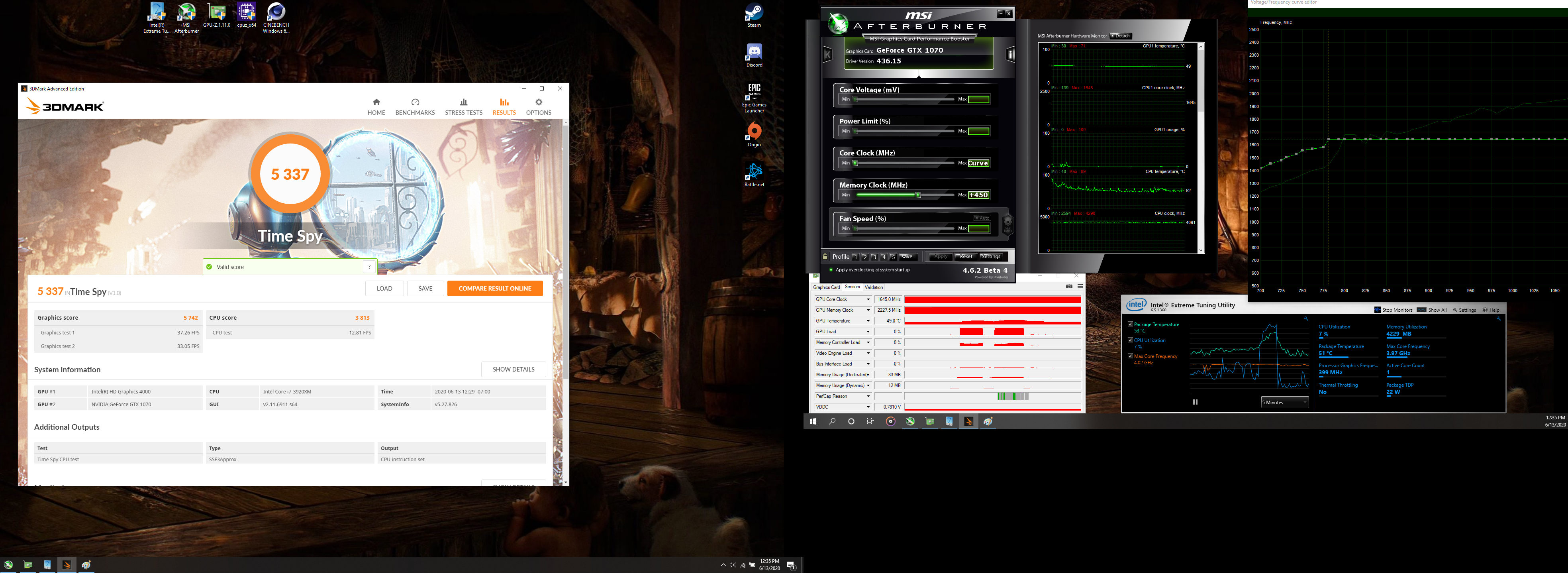Open Discord desktop icon
Image resolution: width=1568 pixels, height=574 pixels.
(754, 55)
